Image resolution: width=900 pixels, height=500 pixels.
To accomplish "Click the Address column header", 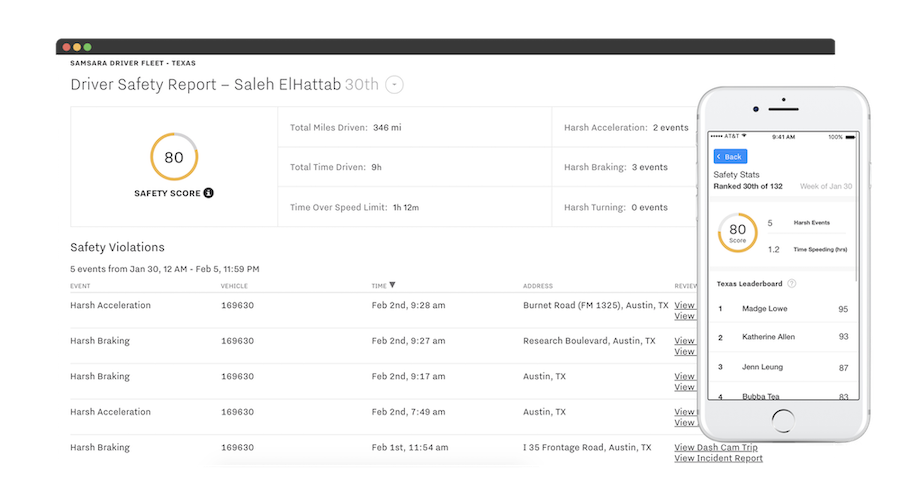I will [538, 286].
